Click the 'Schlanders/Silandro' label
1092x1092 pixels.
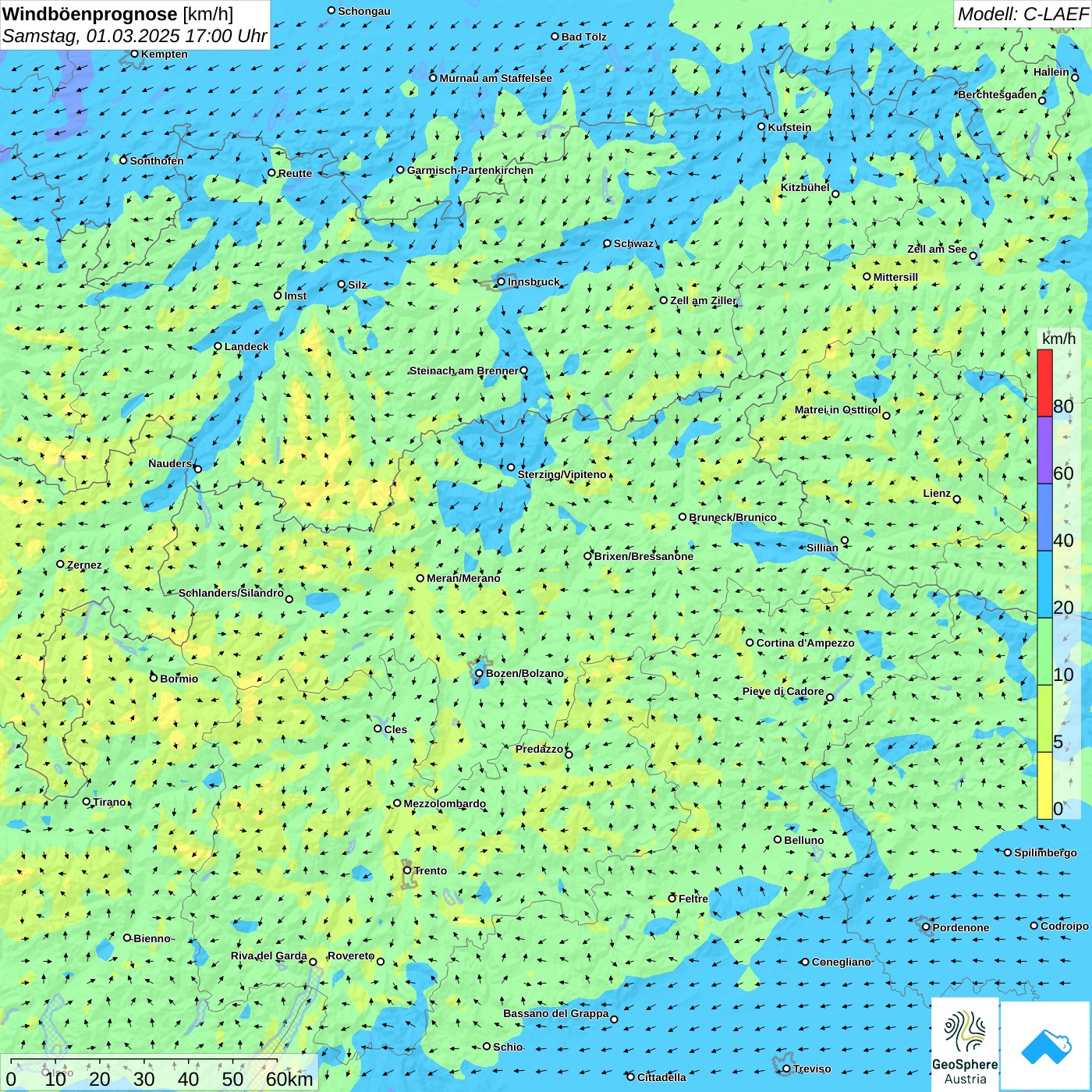click(x=231, y=593)
